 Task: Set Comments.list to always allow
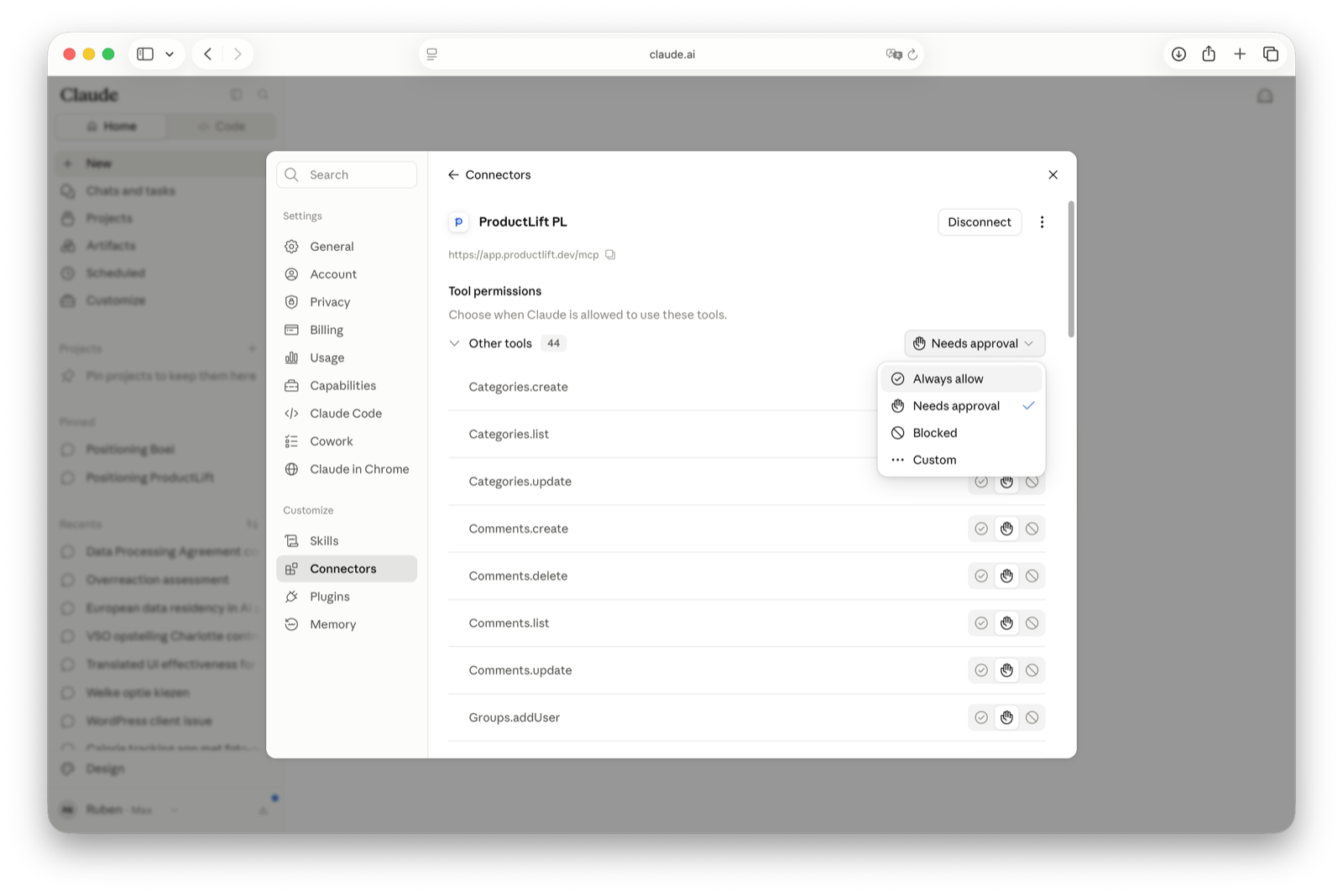(x=980, y=623)
